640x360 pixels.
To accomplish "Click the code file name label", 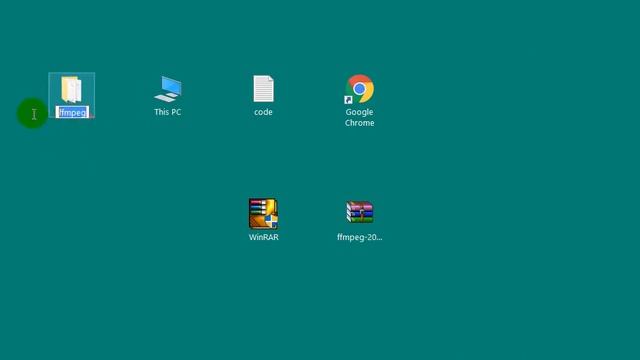I will coord(263,112).
